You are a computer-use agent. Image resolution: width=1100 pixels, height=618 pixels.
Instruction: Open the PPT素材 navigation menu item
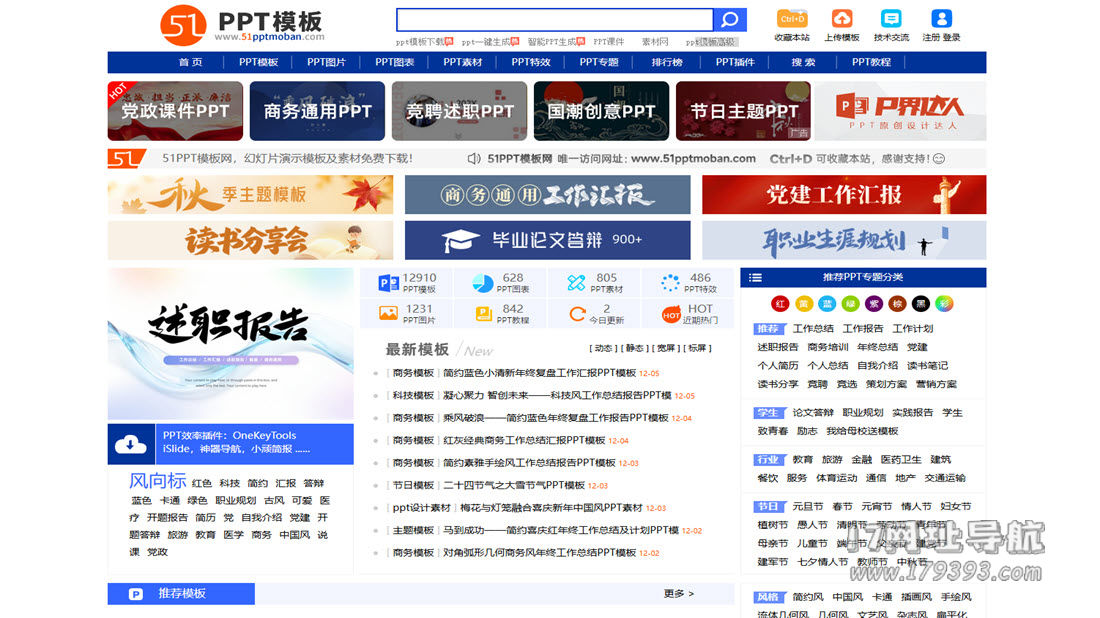coord(463,62)
